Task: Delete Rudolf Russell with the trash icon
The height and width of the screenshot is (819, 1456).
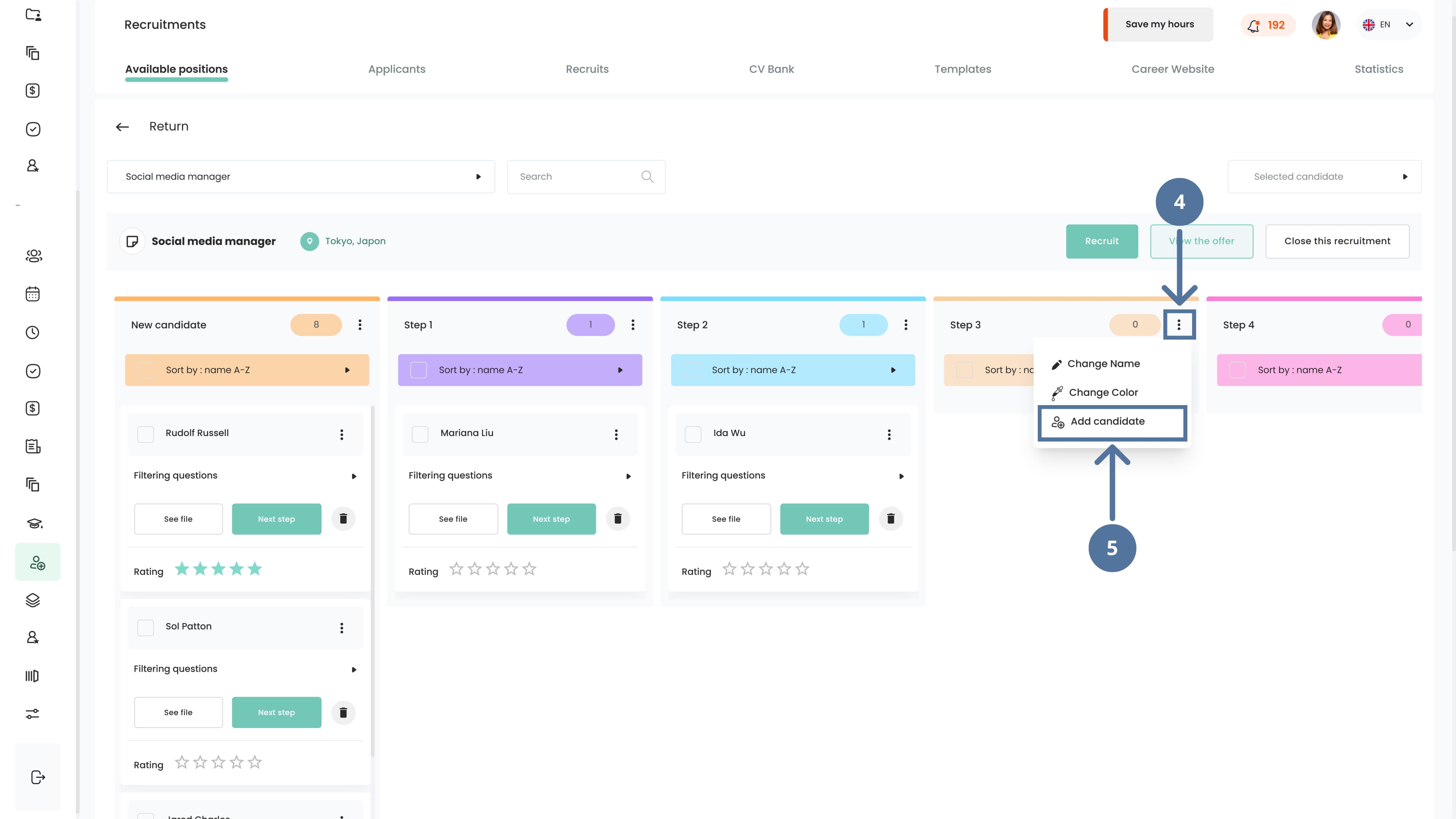Action: 343,518
